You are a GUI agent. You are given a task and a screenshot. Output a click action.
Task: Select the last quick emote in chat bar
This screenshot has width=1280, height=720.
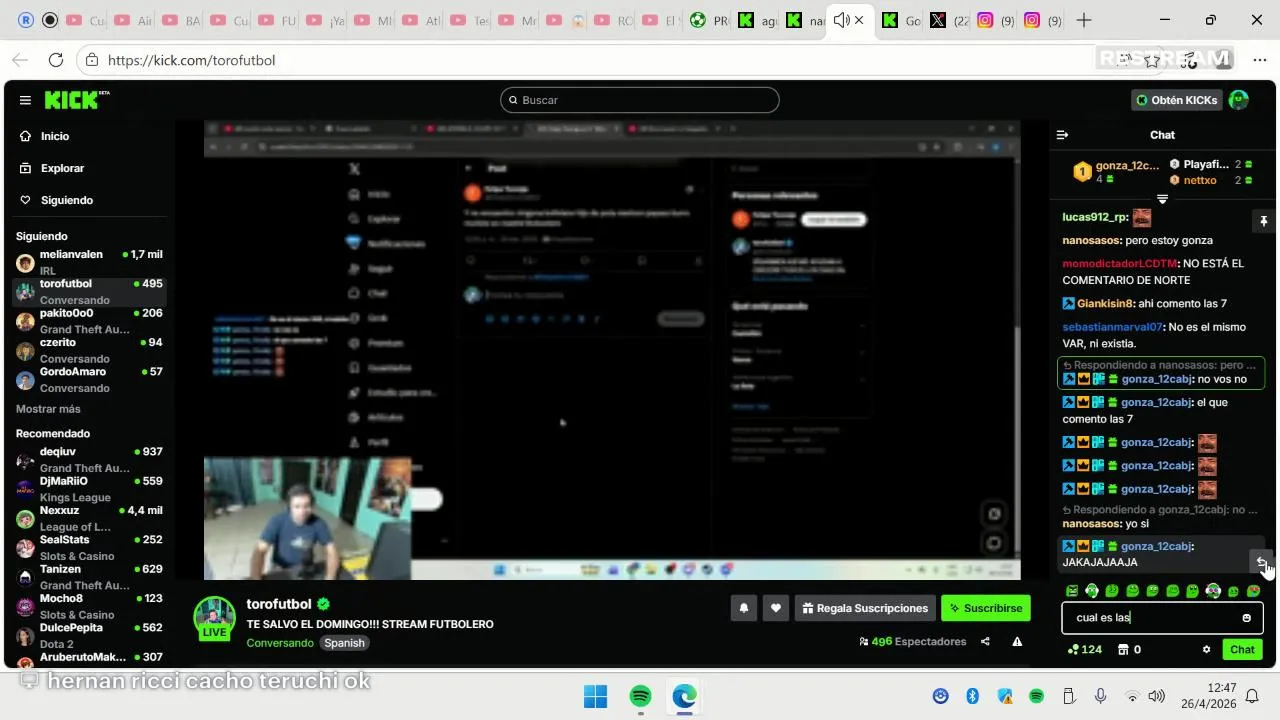1254,591
